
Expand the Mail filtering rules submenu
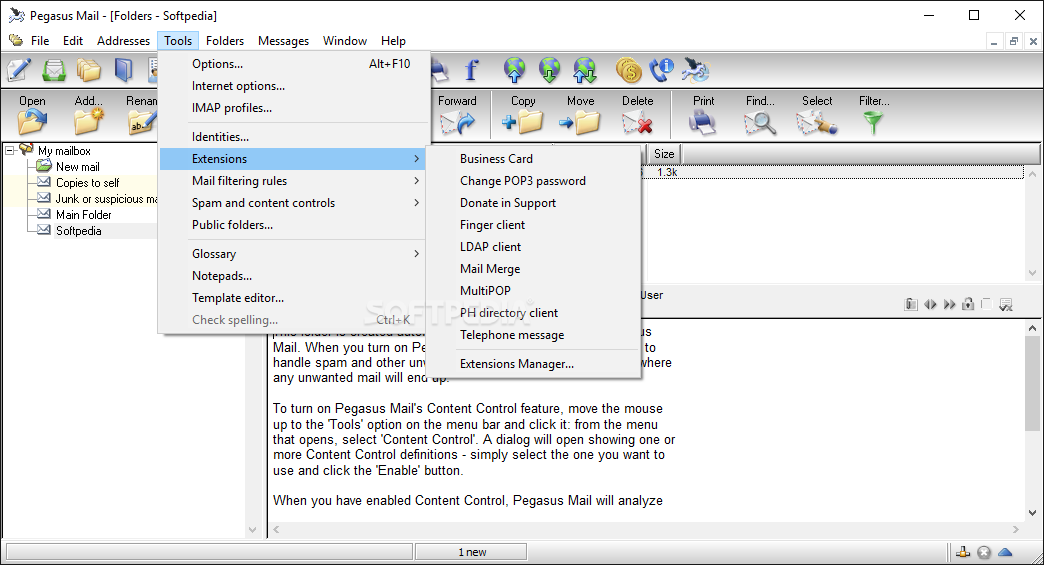(x=292, y=180)
